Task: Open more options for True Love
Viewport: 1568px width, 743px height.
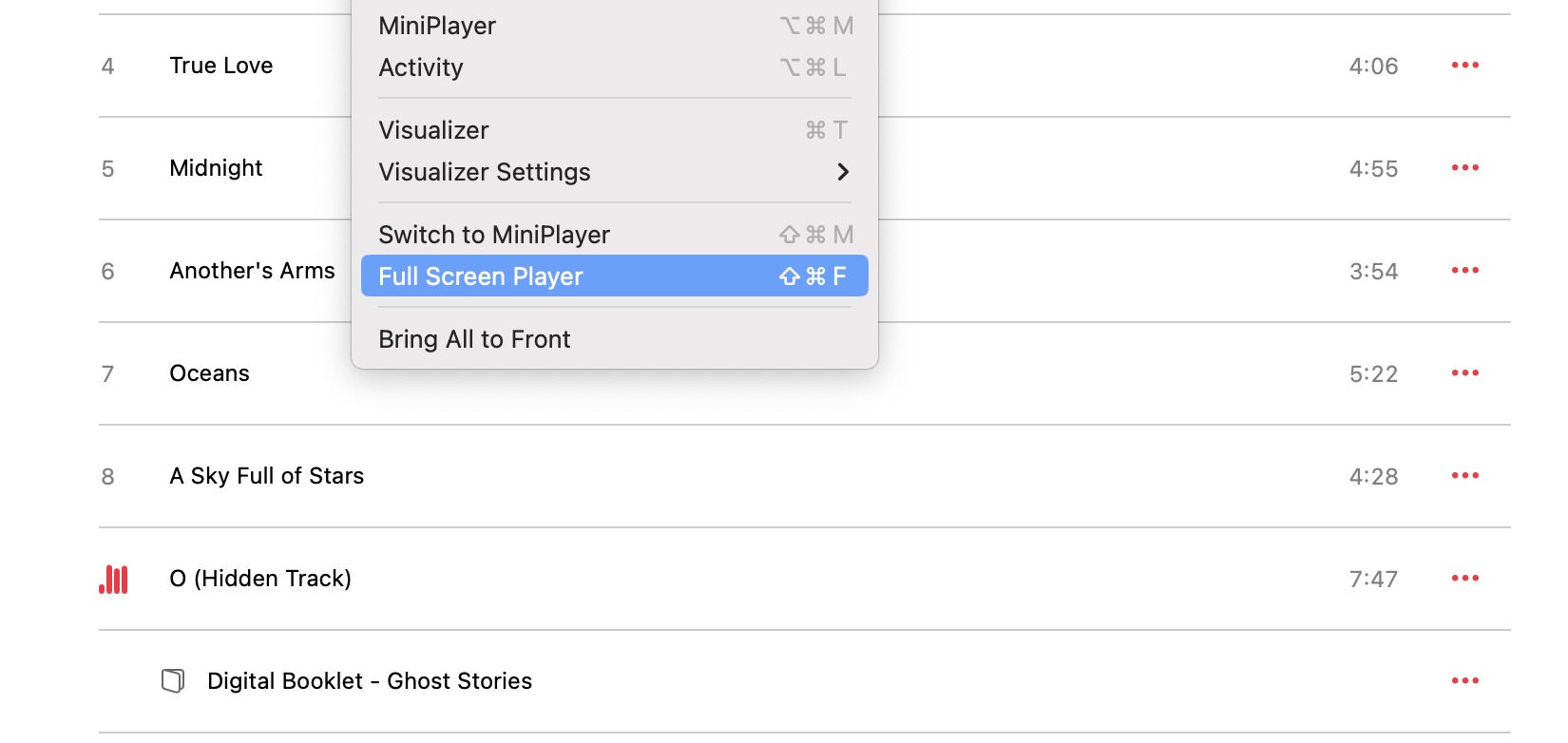Action: coord(1464,65)
